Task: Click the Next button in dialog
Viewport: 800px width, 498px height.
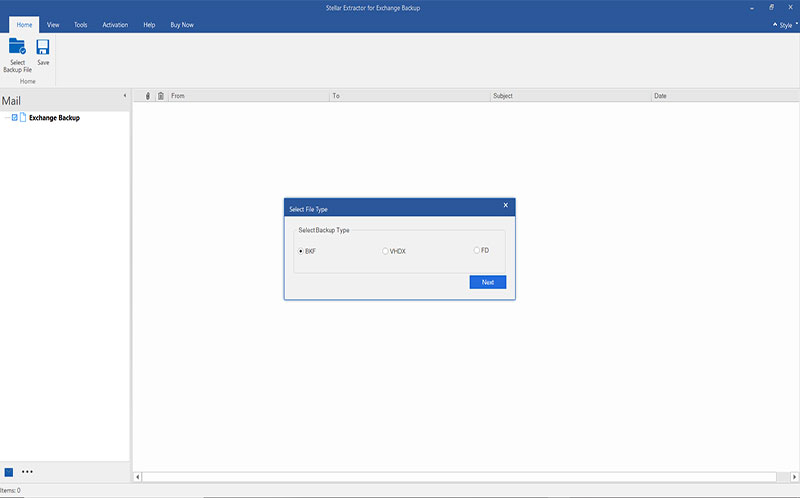Action: point(488,282)
